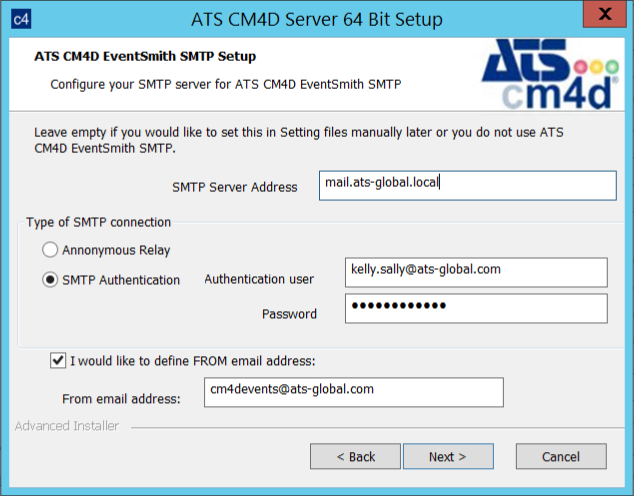Click the 'Leave empty if you would like' instructions
Image resolution: width=634 pixels, height=496 pixels.
[298, 140]
